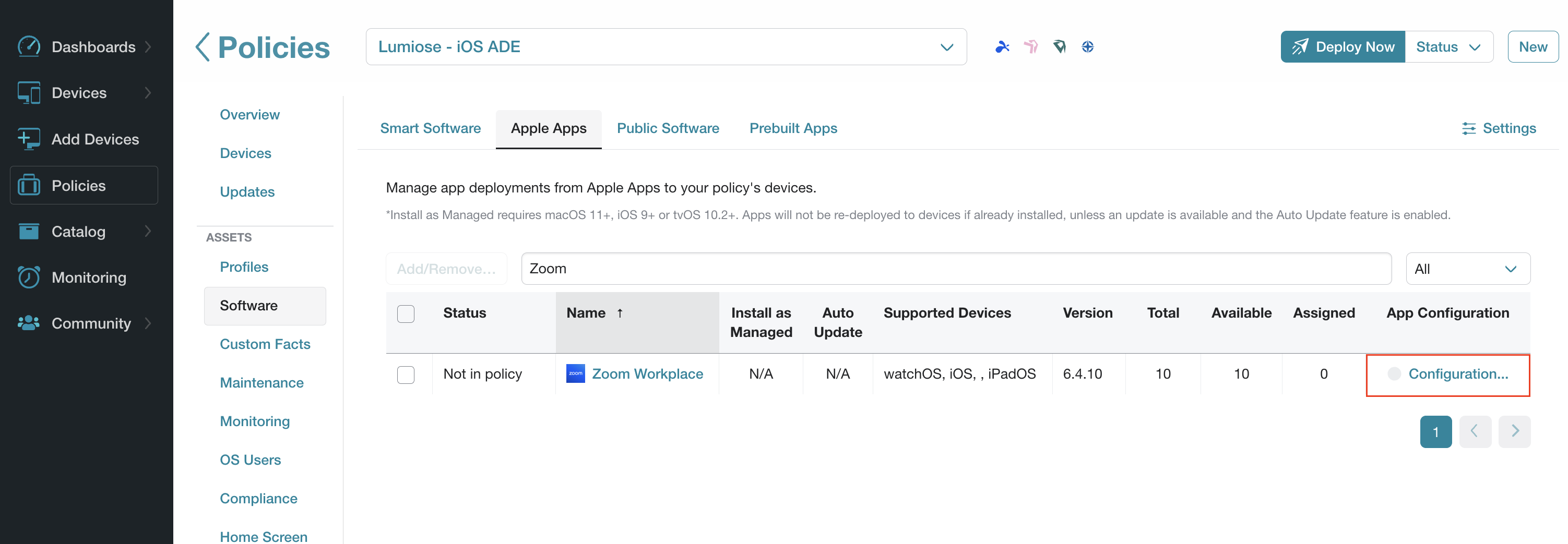Screen dimensions: 1568x544
Task: Click the search field containing Zoom
Action: 956,269
